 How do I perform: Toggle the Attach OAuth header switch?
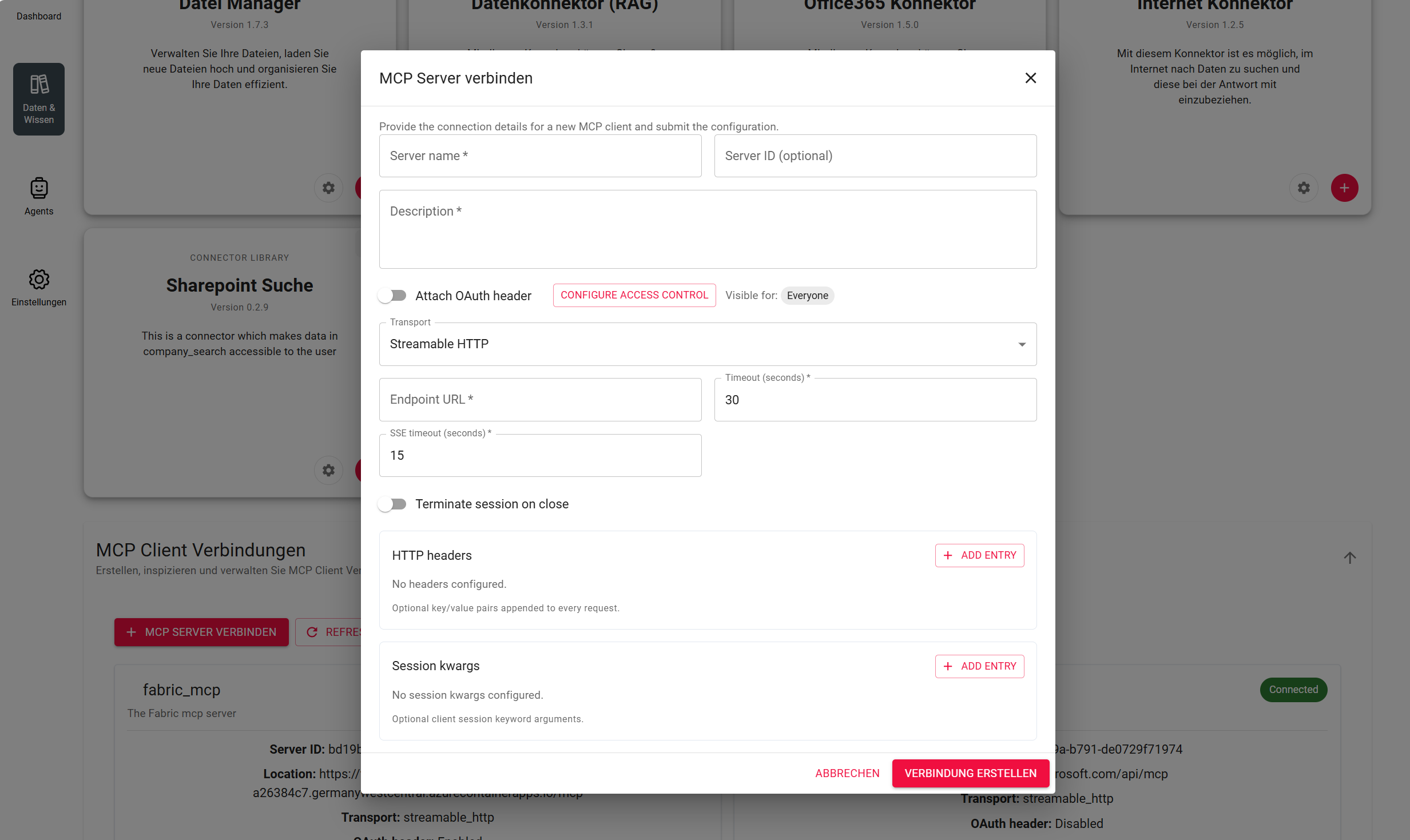[392, 296]
